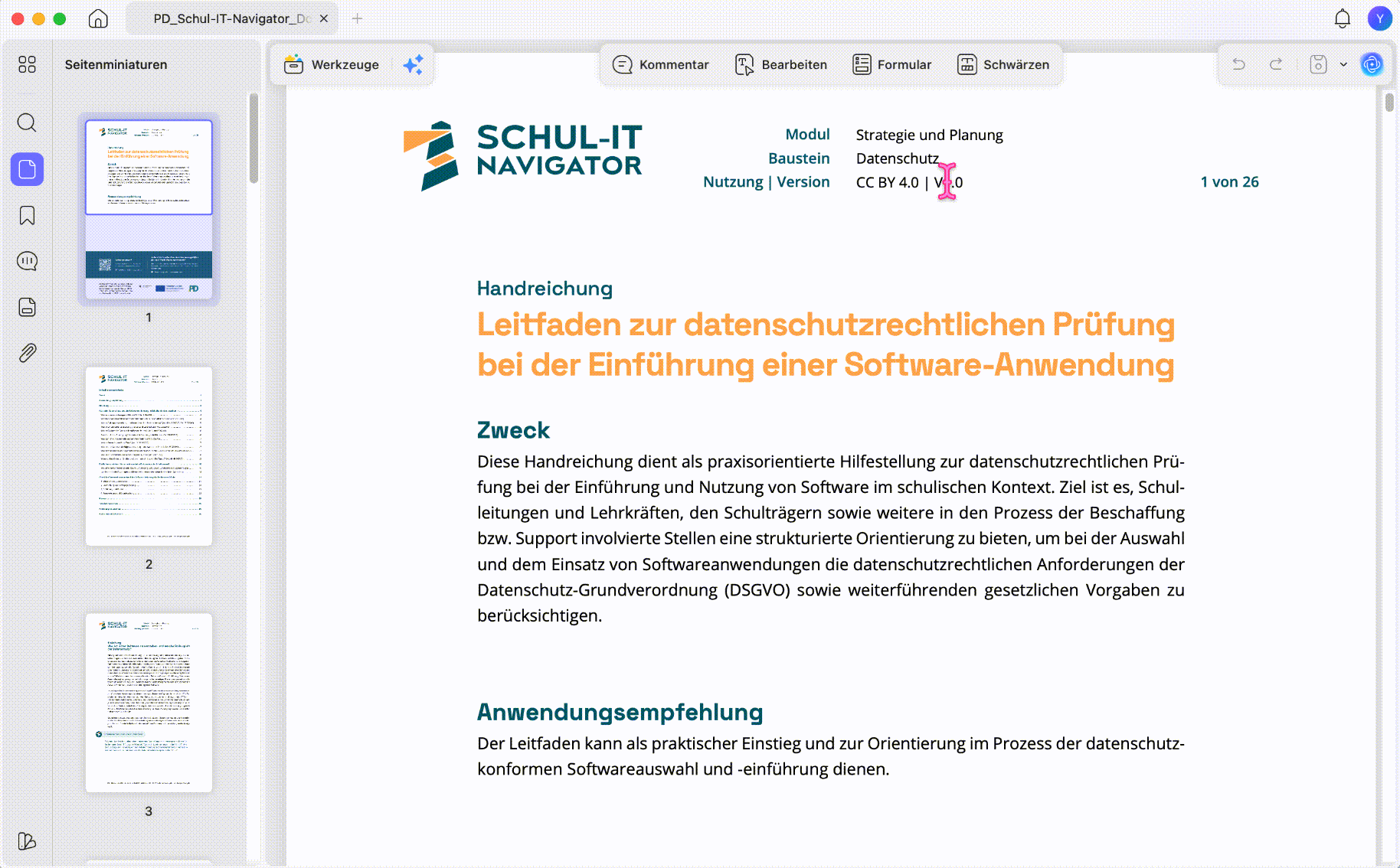The width and height of the screenshot is (1400, 868).
Task: Click the '1 von 26' page indicator
Action: (1229, 182)
